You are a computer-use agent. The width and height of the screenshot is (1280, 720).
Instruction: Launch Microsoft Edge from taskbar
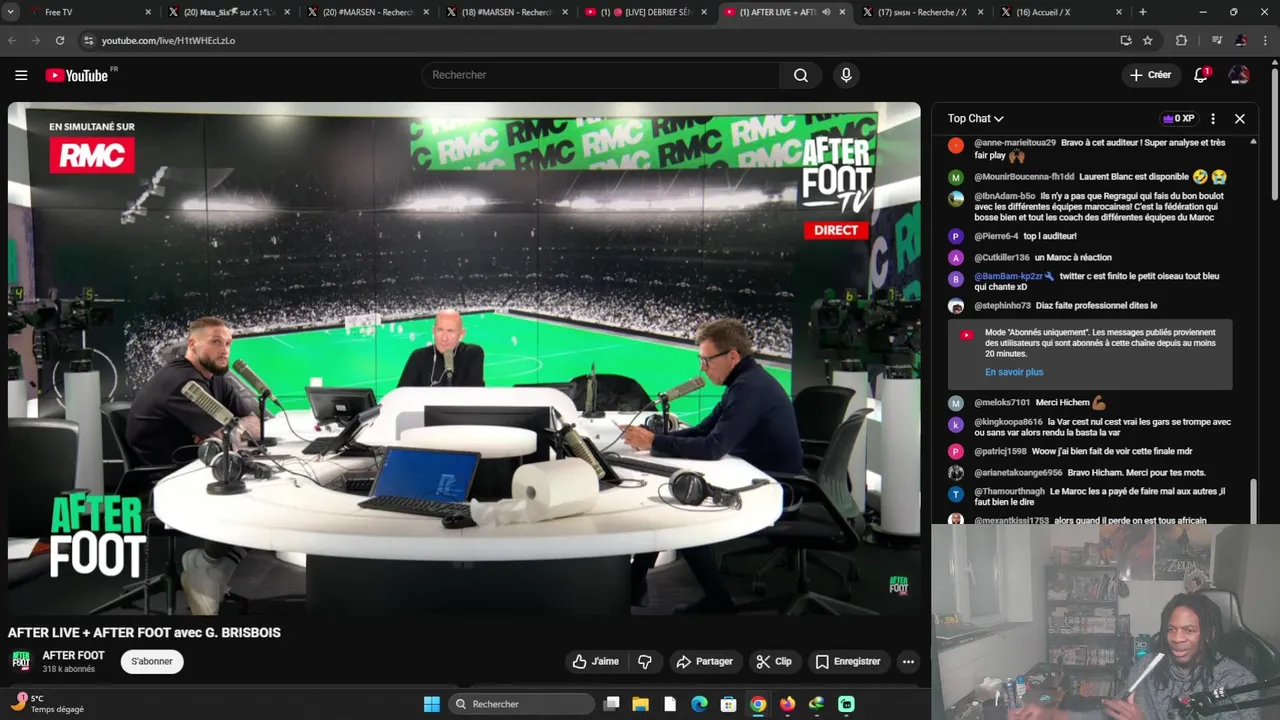[700, 704]
